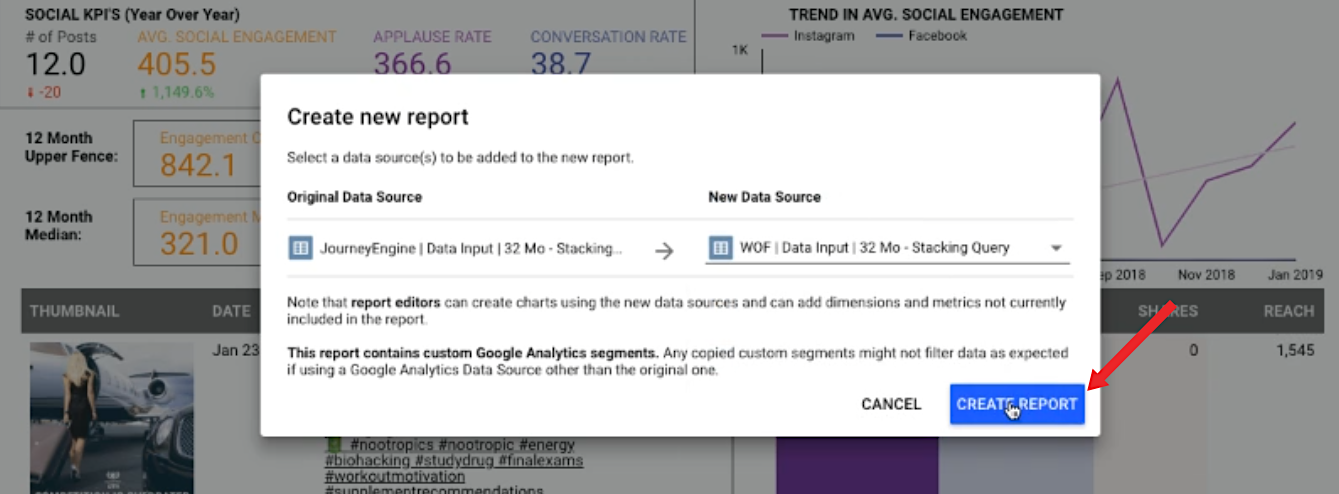Open the New Data Source dropdown arrow
Viewport: 1339px width, 494px height.
coord(1056,248)
